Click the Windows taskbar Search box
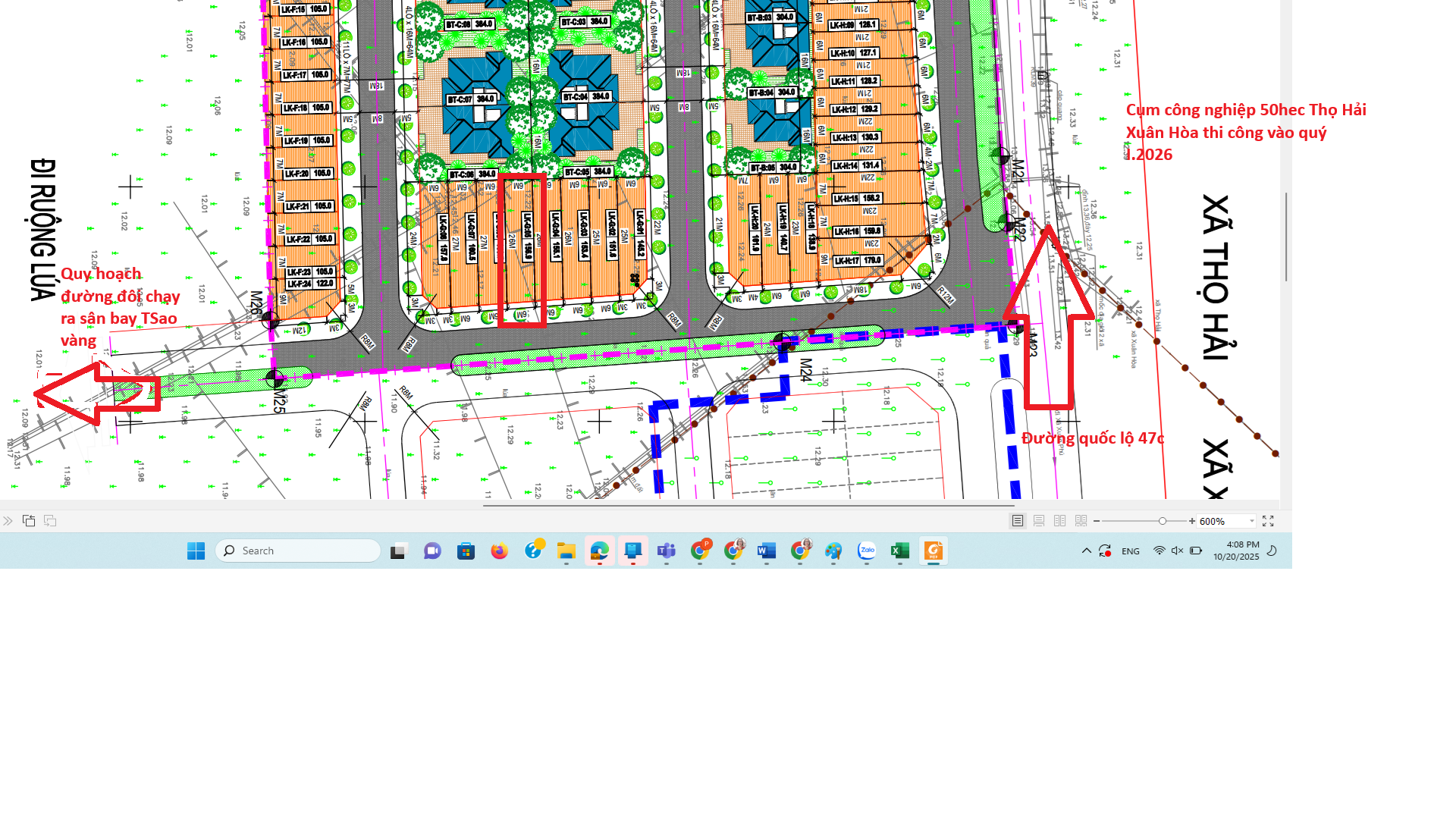1456x819 pixels. 298,551
